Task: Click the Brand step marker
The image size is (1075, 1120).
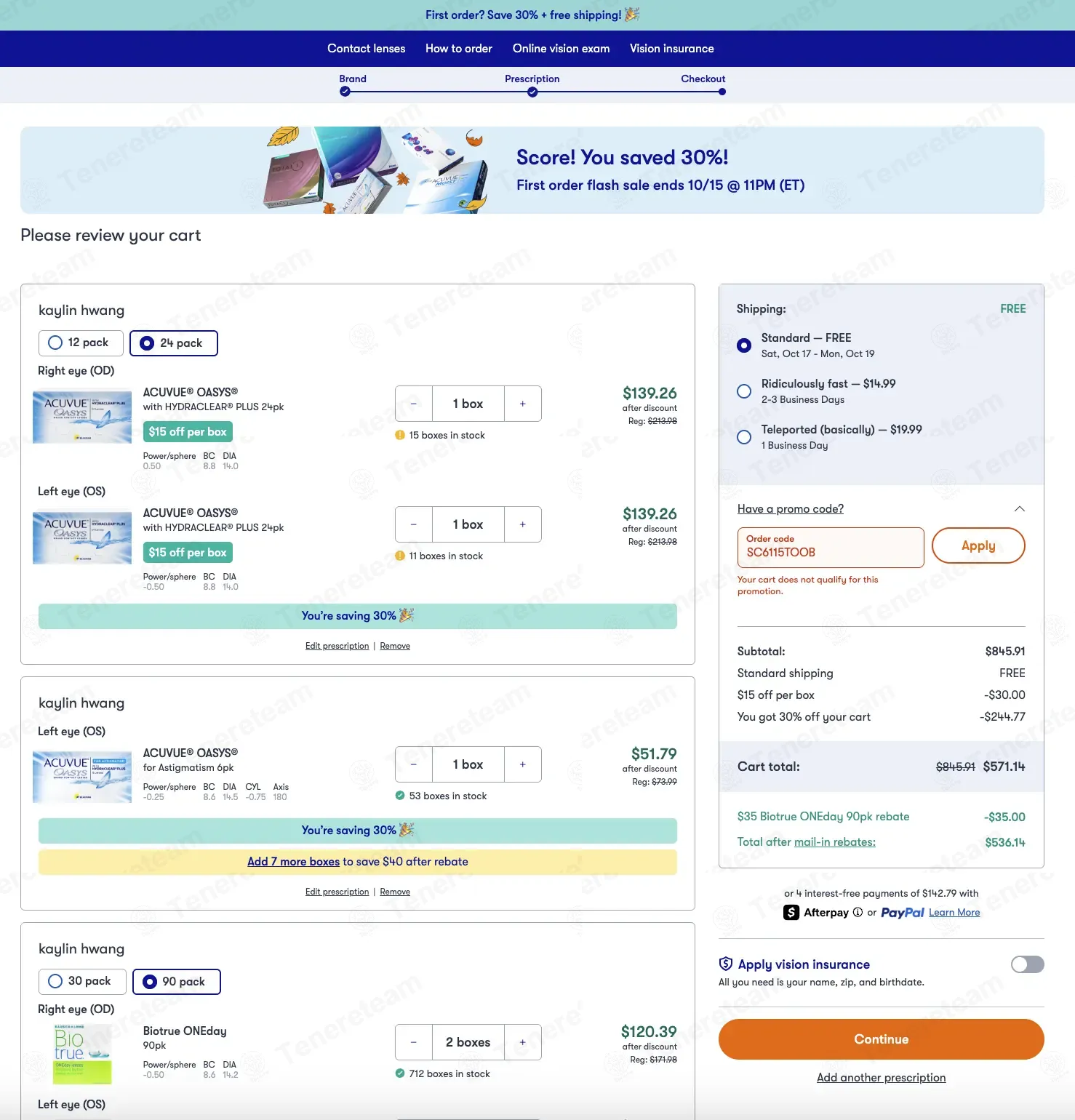Action: coord(345,92)
